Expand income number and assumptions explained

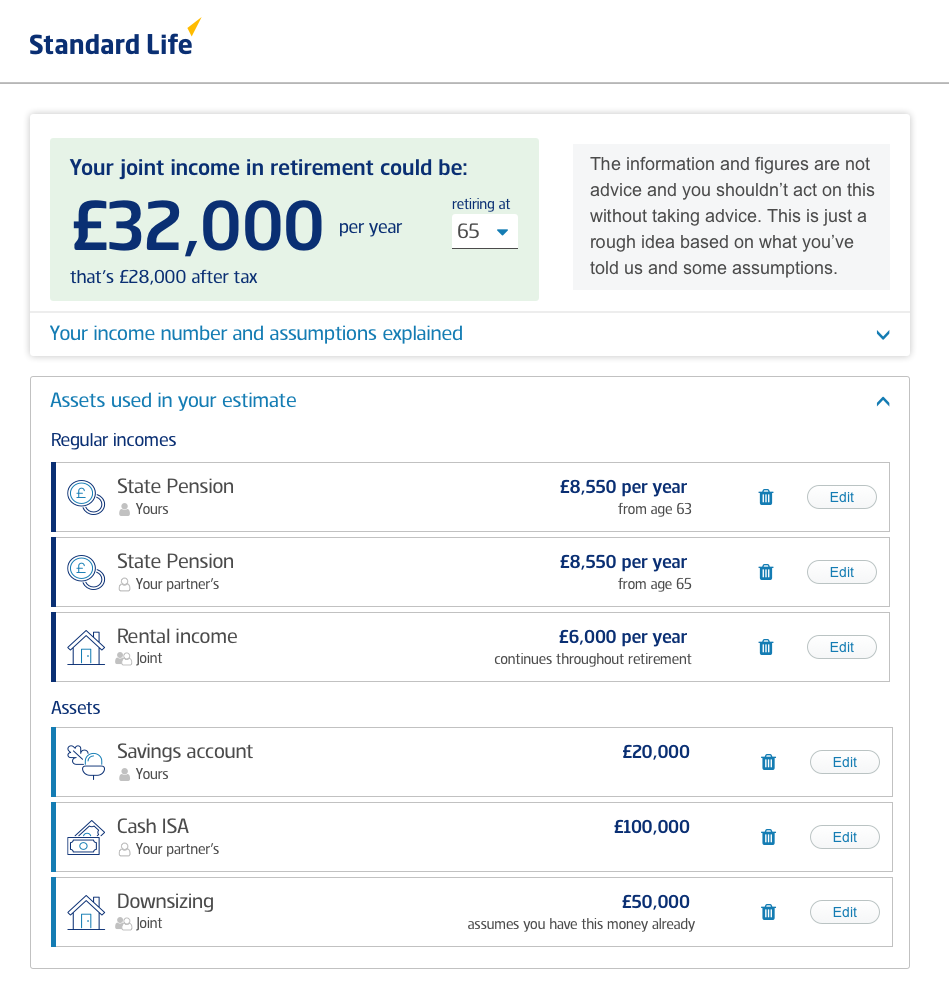pyautogui.click(x=470, y=333)
